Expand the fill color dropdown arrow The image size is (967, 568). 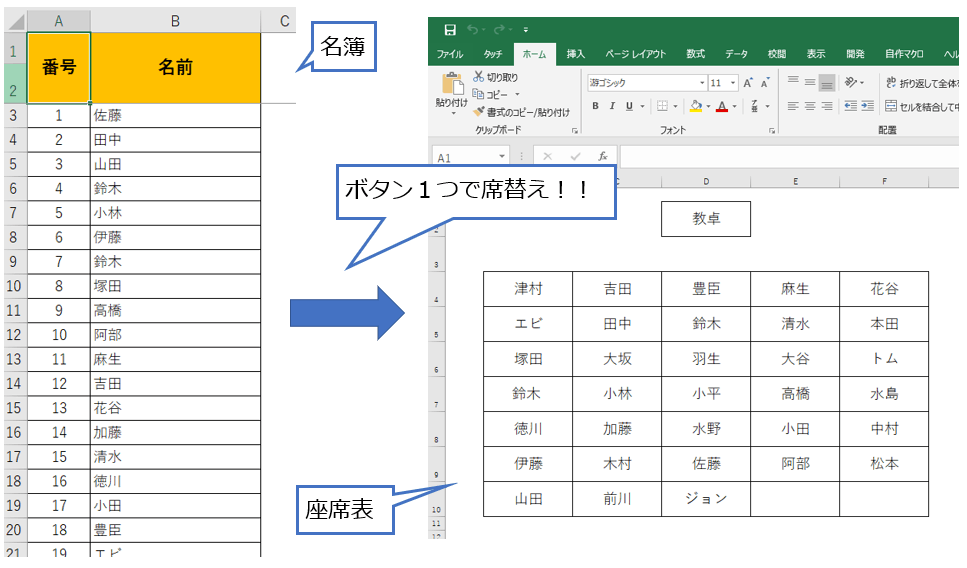tap(709, 106)
